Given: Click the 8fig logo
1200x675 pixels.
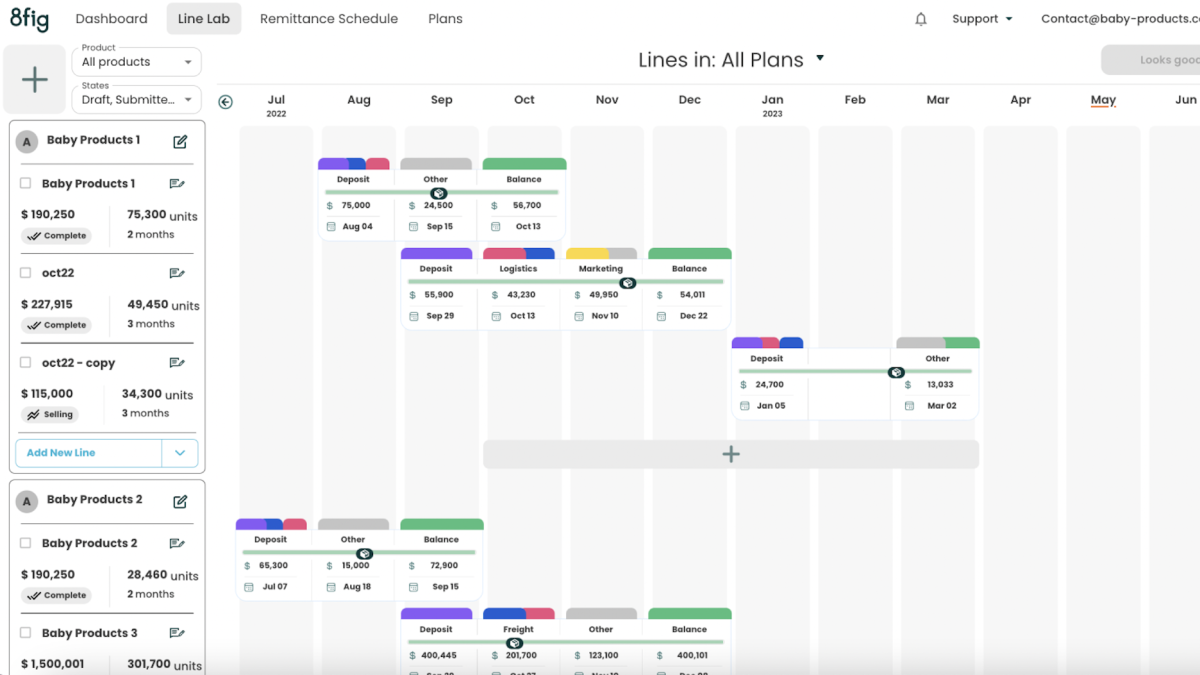Looking at the screenshot, I should pos(29,19).
